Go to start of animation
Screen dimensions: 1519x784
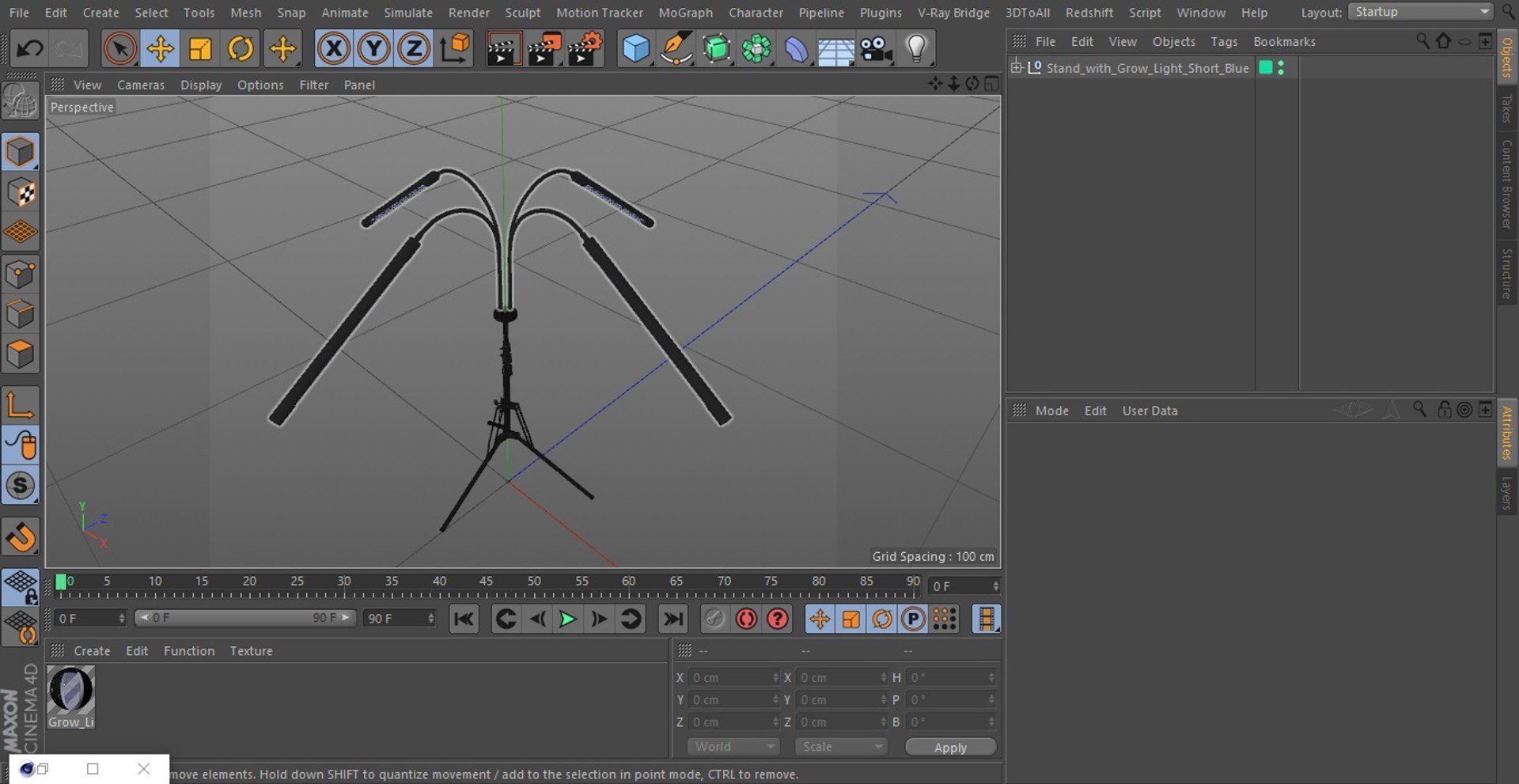coord(464,619)
